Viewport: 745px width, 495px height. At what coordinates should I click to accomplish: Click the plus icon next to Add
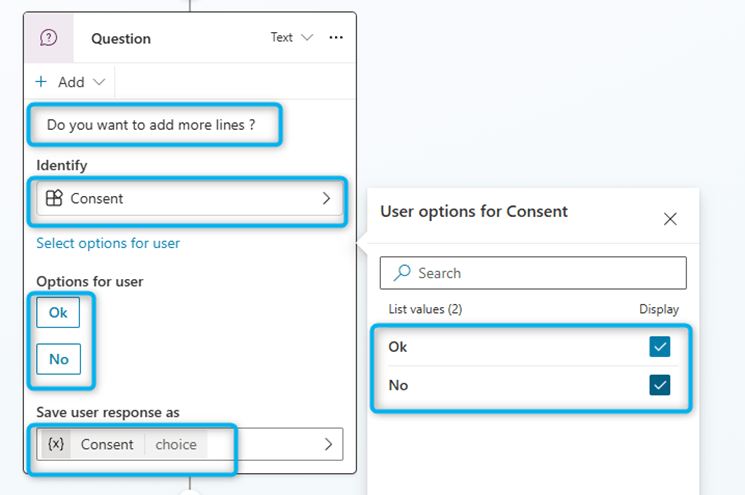coord(41,82)
